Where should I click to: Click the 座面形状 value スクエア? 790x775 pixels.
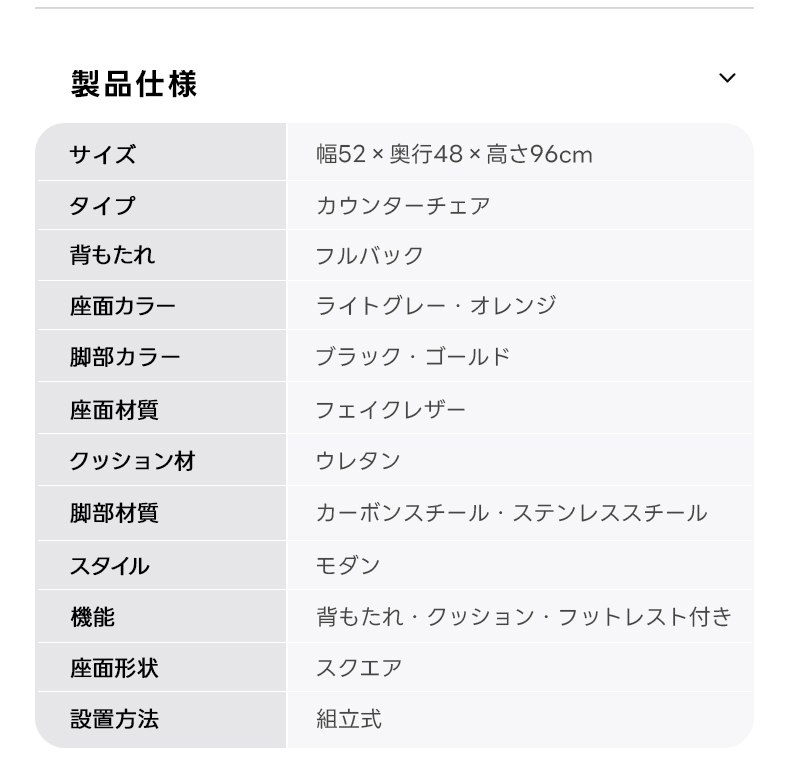pos(359,668)
